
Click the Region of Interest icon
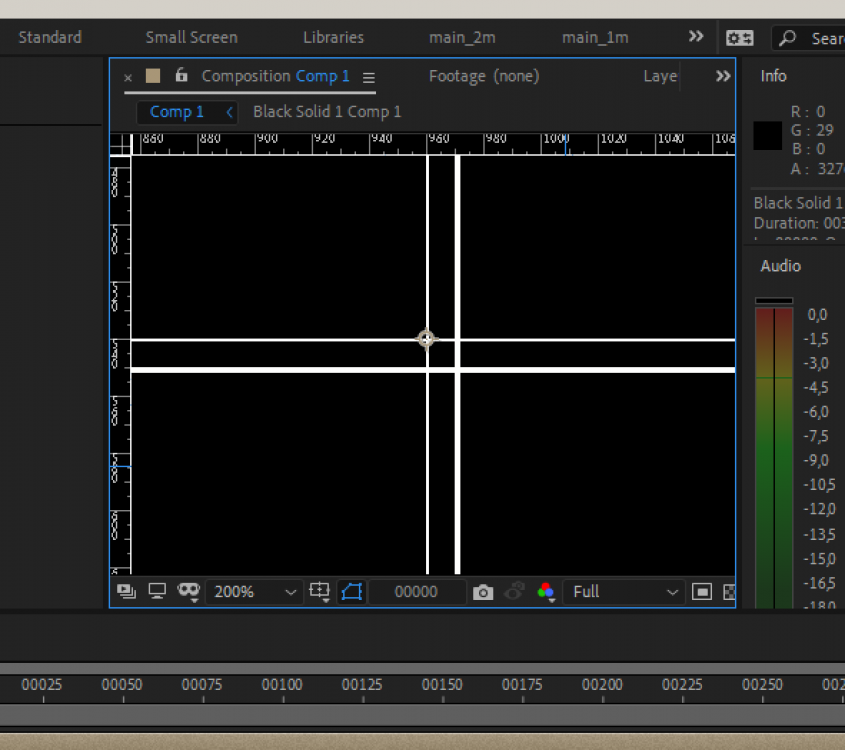(x=702, y=592)
